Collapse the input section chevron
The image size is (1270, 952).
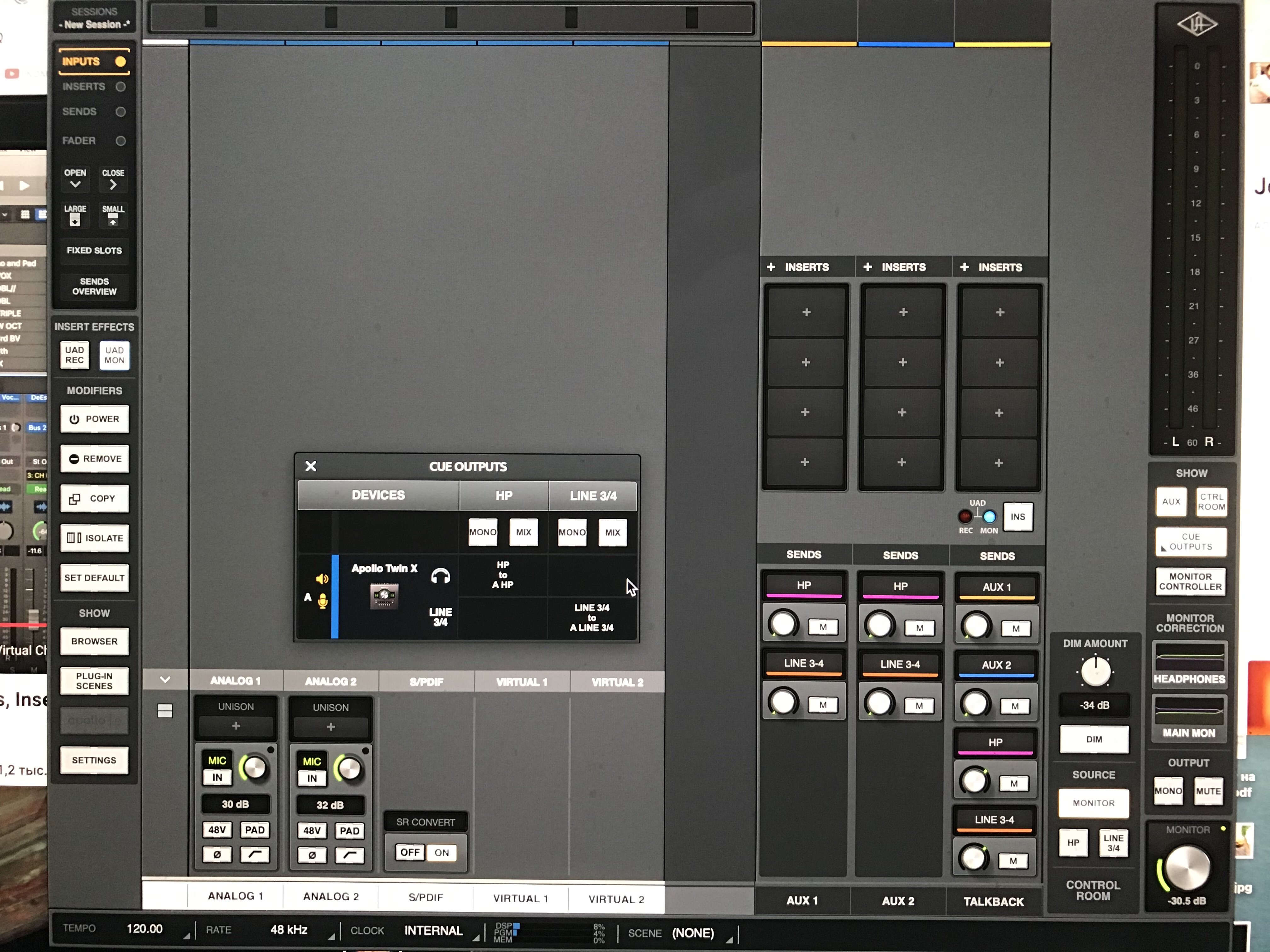(165, 680)
